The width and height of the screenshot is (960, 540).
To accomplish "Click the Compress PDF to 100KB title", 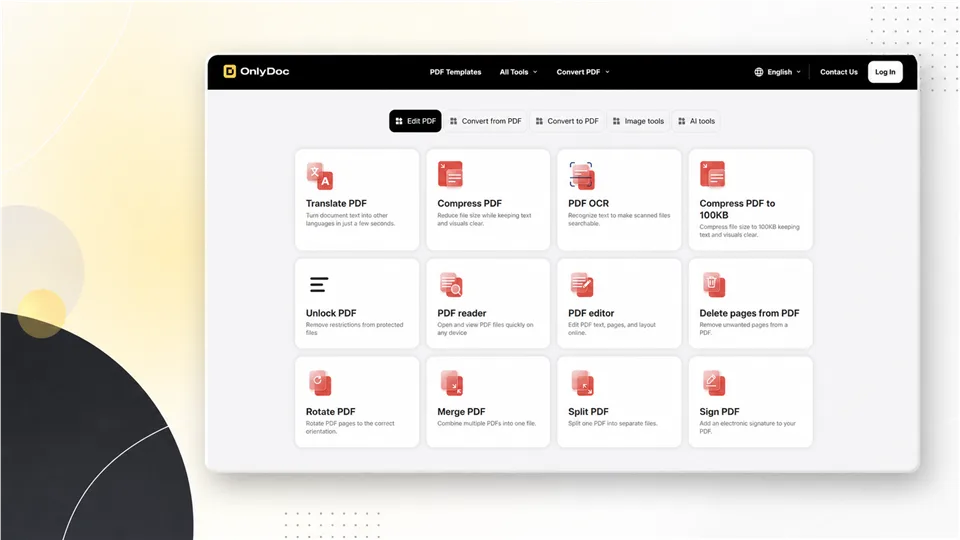I will (737, 209).
